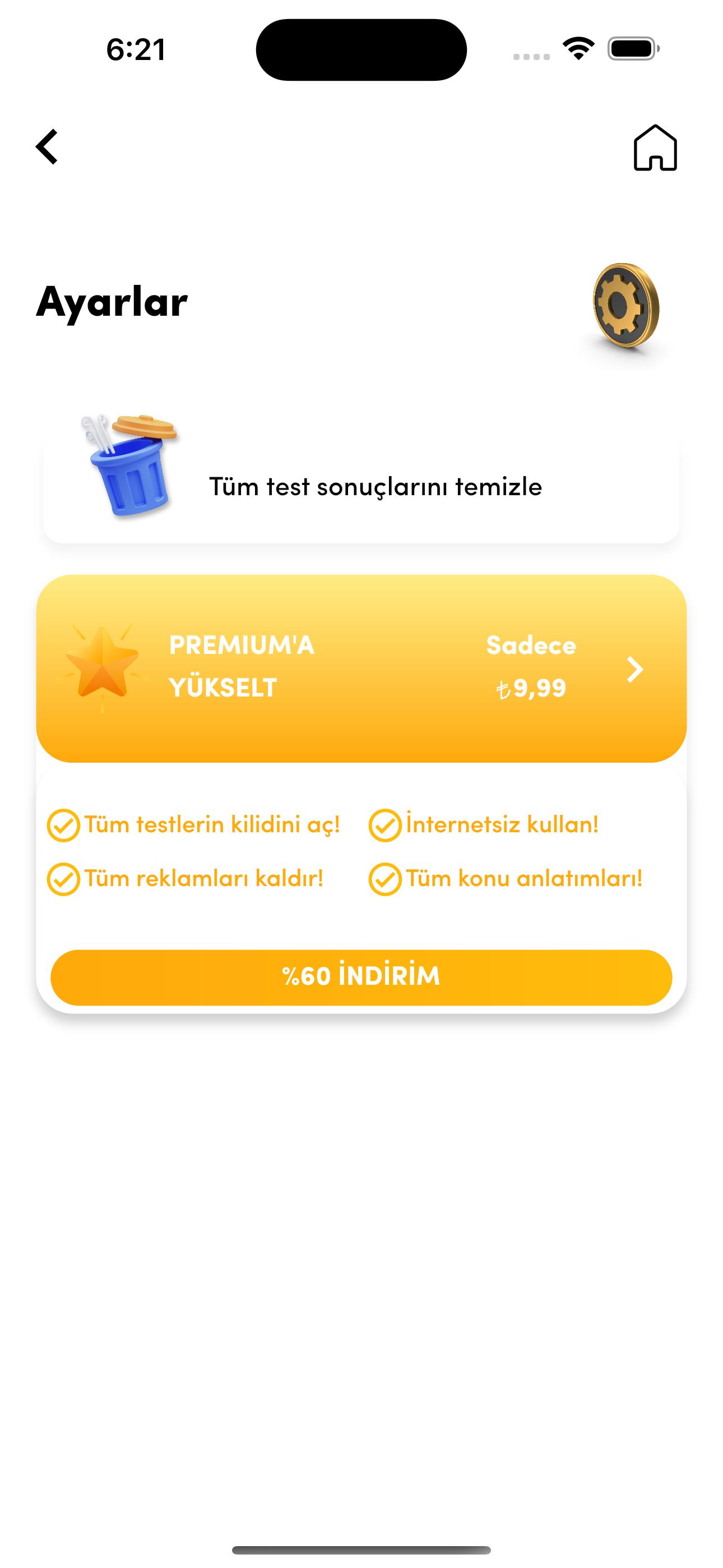Tap the Ayarlar page heading
Screen dimensions: 723x1568
tap(112, 302)
